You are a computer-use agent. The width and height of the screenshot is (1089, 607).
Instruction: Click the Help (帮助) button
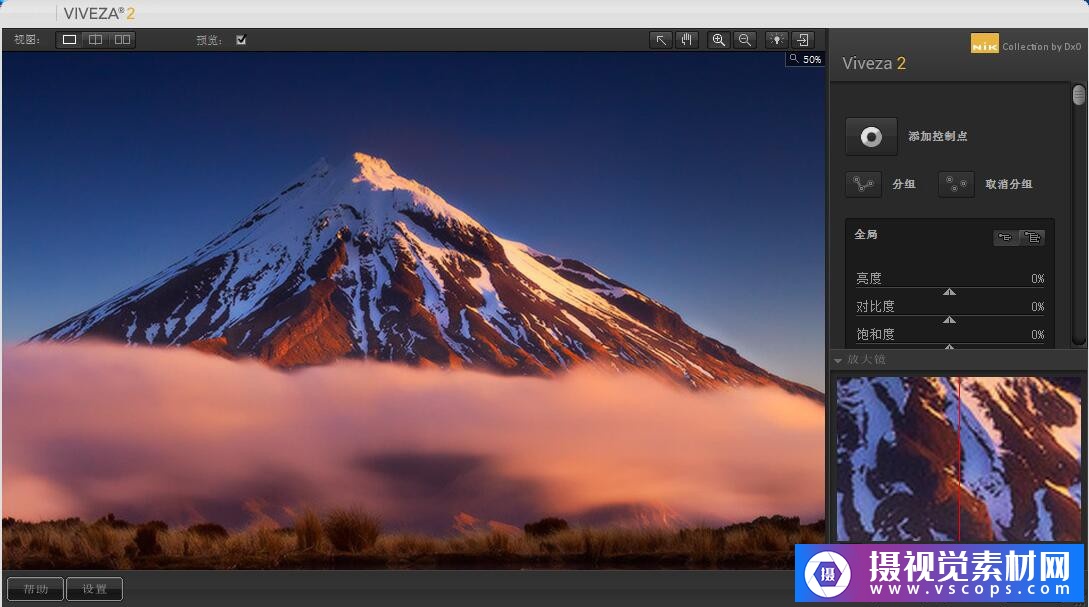pos(35,589)
